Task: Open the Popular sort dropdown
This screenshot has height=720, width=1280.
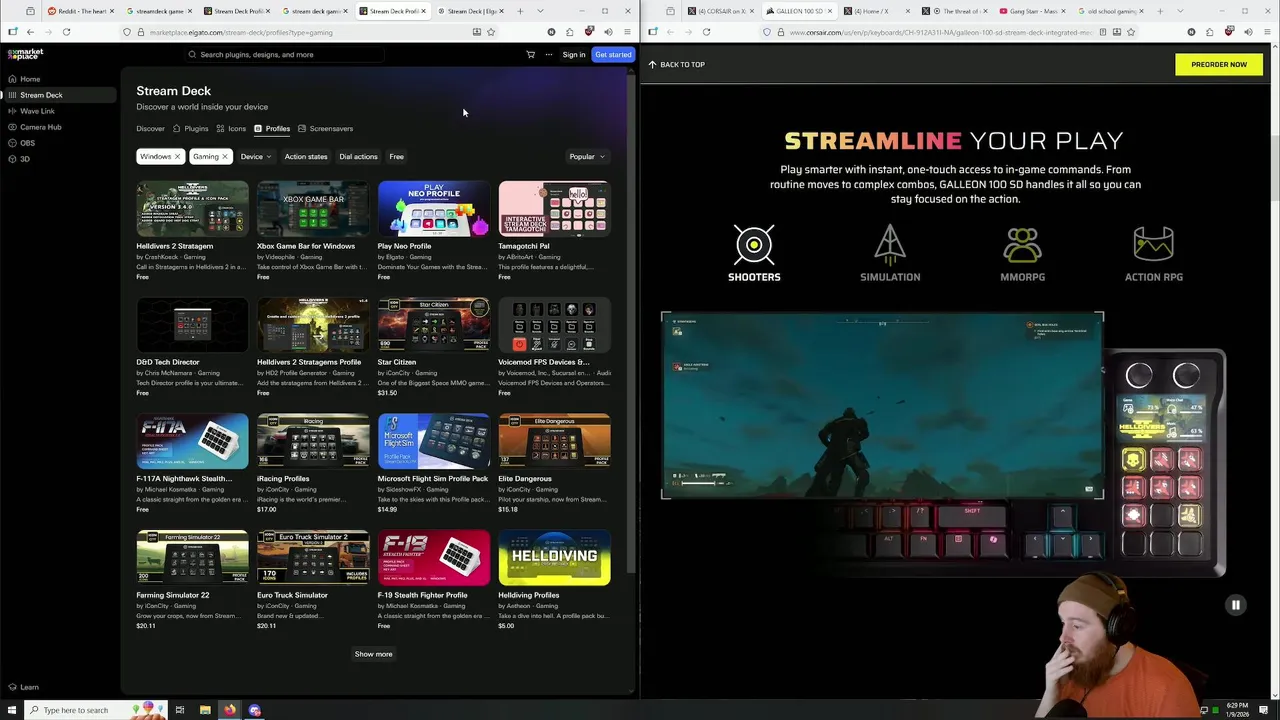Action: coord(587,156)
